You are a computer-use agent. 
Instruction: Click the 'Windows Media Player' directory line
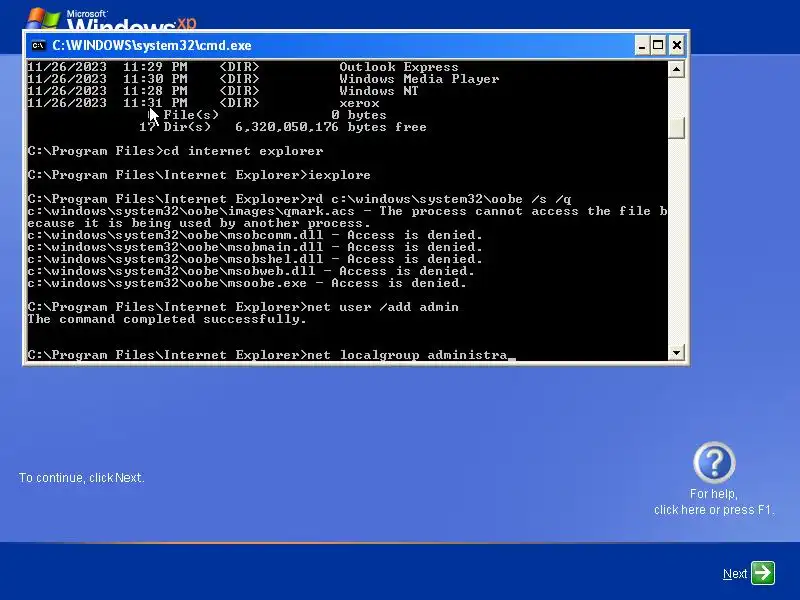(x=263, y=79)
